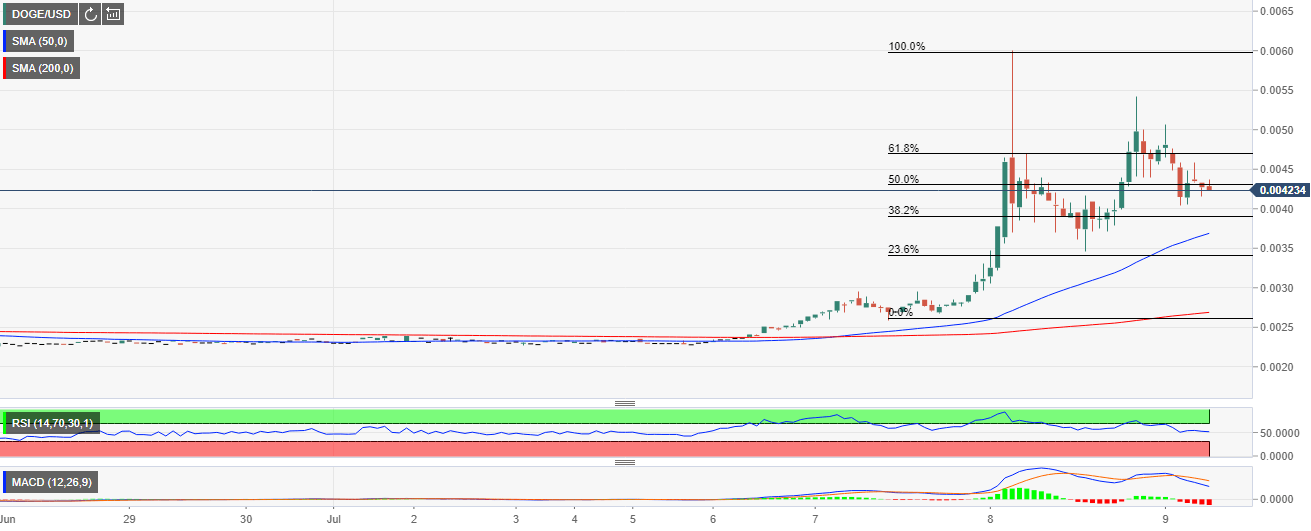The image size is (1311, 531).
Task: Click the 23.6% Fibonacci level label
Action: (x=904, y=249)
